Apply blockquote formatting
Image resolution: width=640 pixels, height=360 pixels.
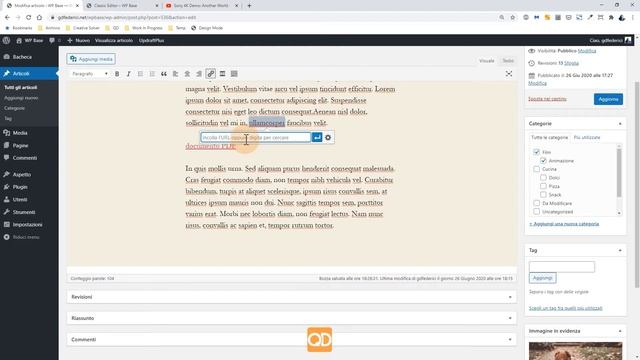pyautogui.click(x=164, y=74)
